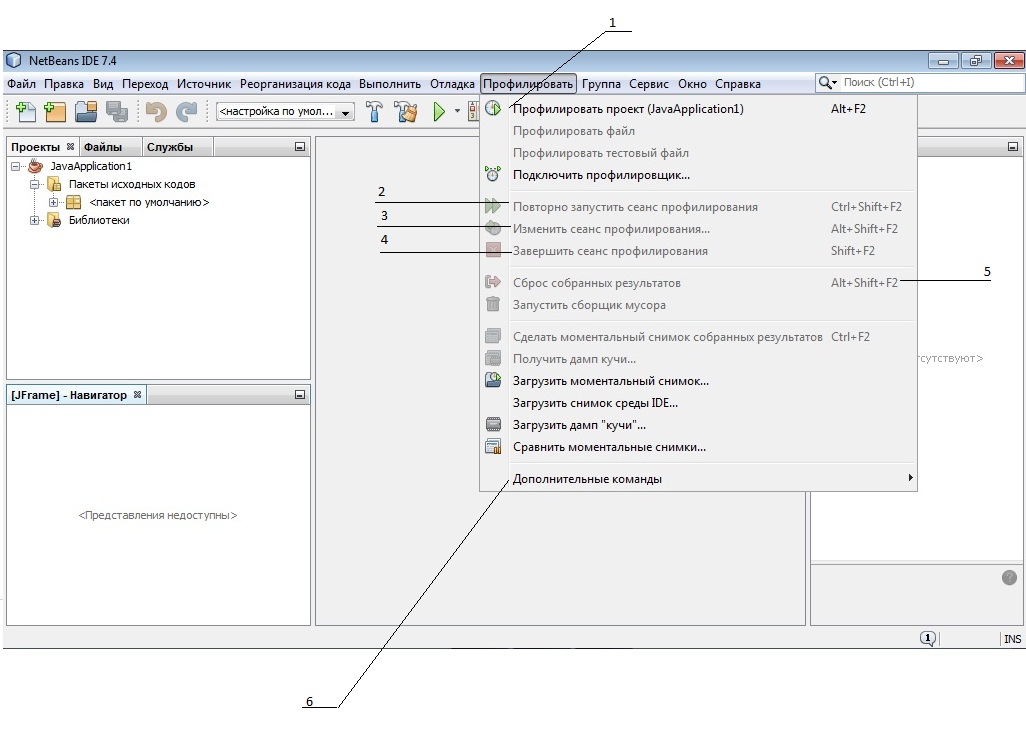1026x753 pixels.
Task: Open the Переход menu
Action: pos(145,84)
